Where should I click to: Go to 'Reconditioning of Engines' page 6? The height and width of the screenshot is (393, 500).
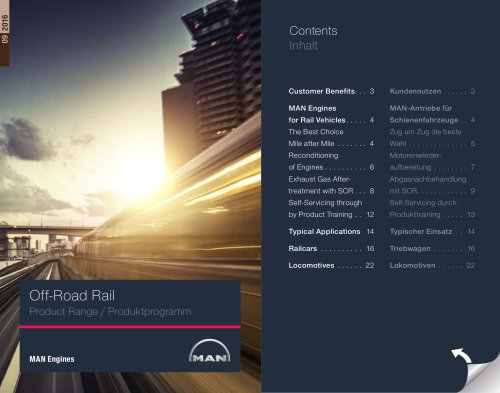(x=331, y=161)
